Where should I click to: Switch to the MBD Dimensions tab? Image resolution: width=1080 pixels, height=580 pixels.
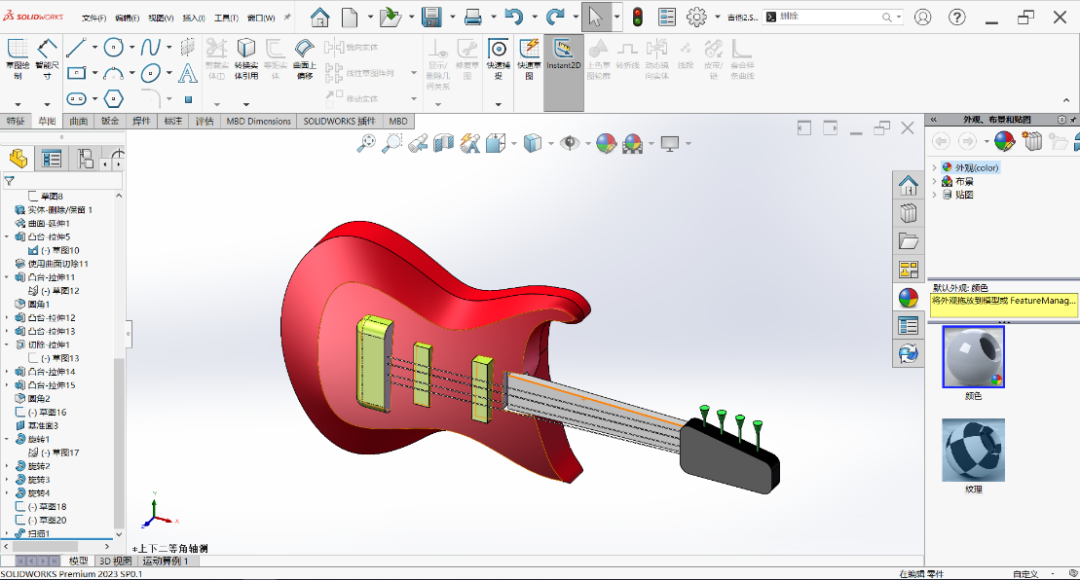[x=259, y=121]
